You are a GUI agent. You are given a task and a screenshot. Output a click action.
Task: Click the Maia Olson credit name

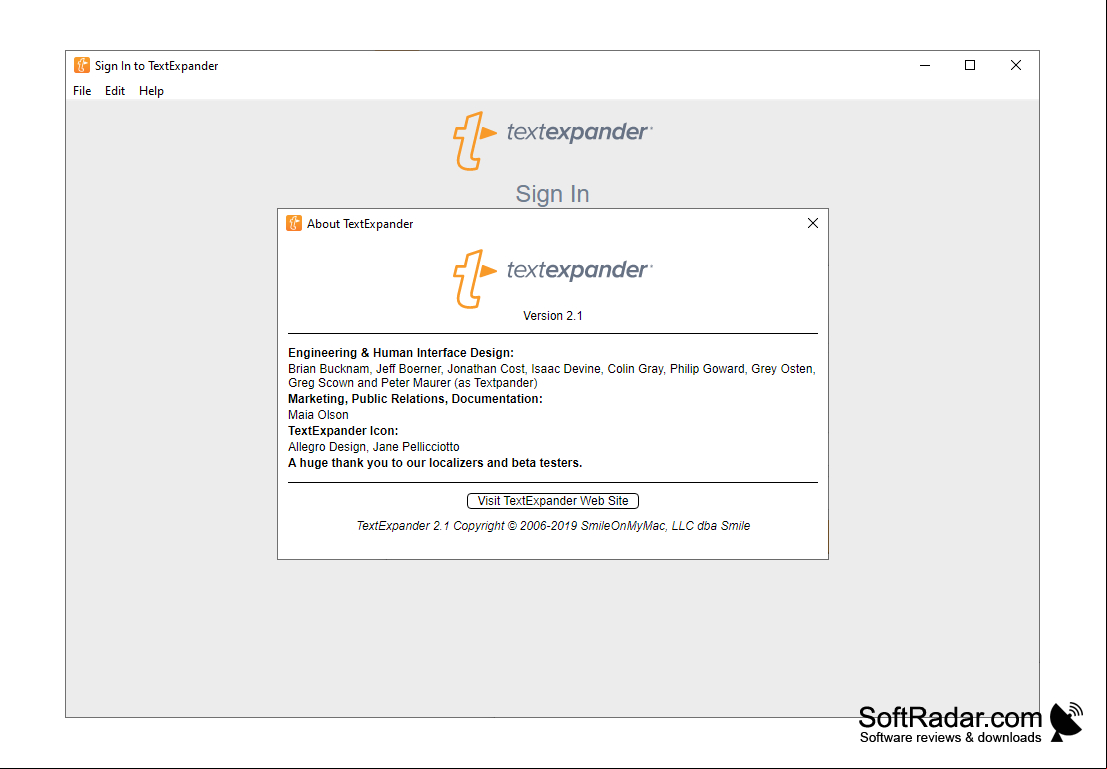(x=318, y=415)
